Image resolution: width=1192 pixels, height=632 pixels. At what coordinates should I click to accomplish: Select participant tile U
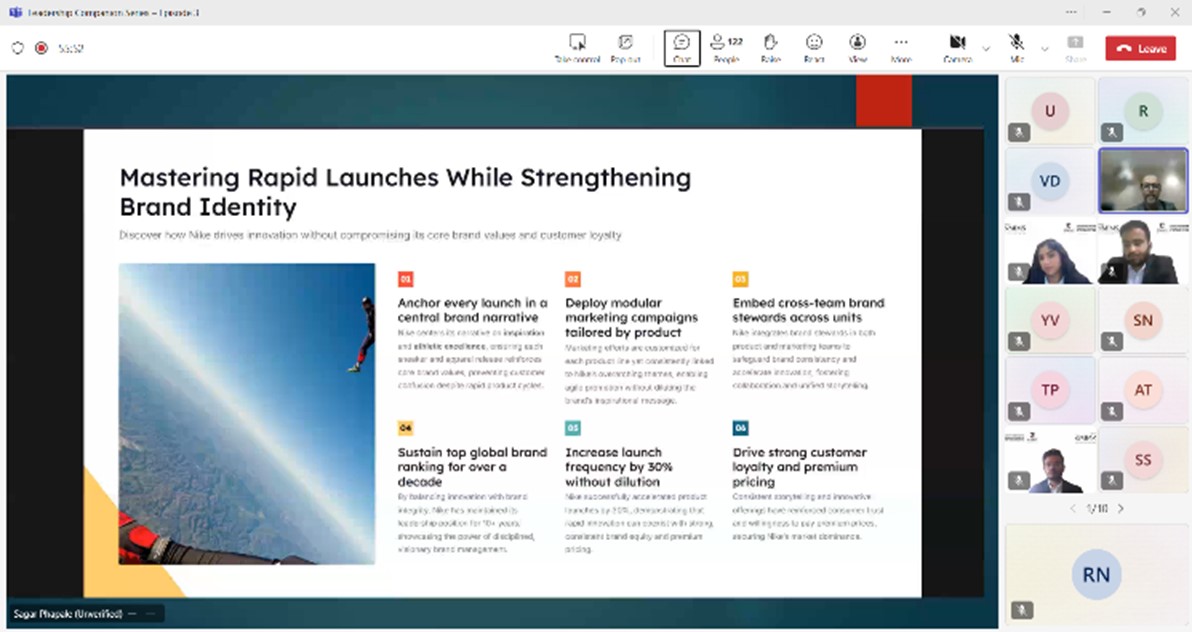[1050, 111]
